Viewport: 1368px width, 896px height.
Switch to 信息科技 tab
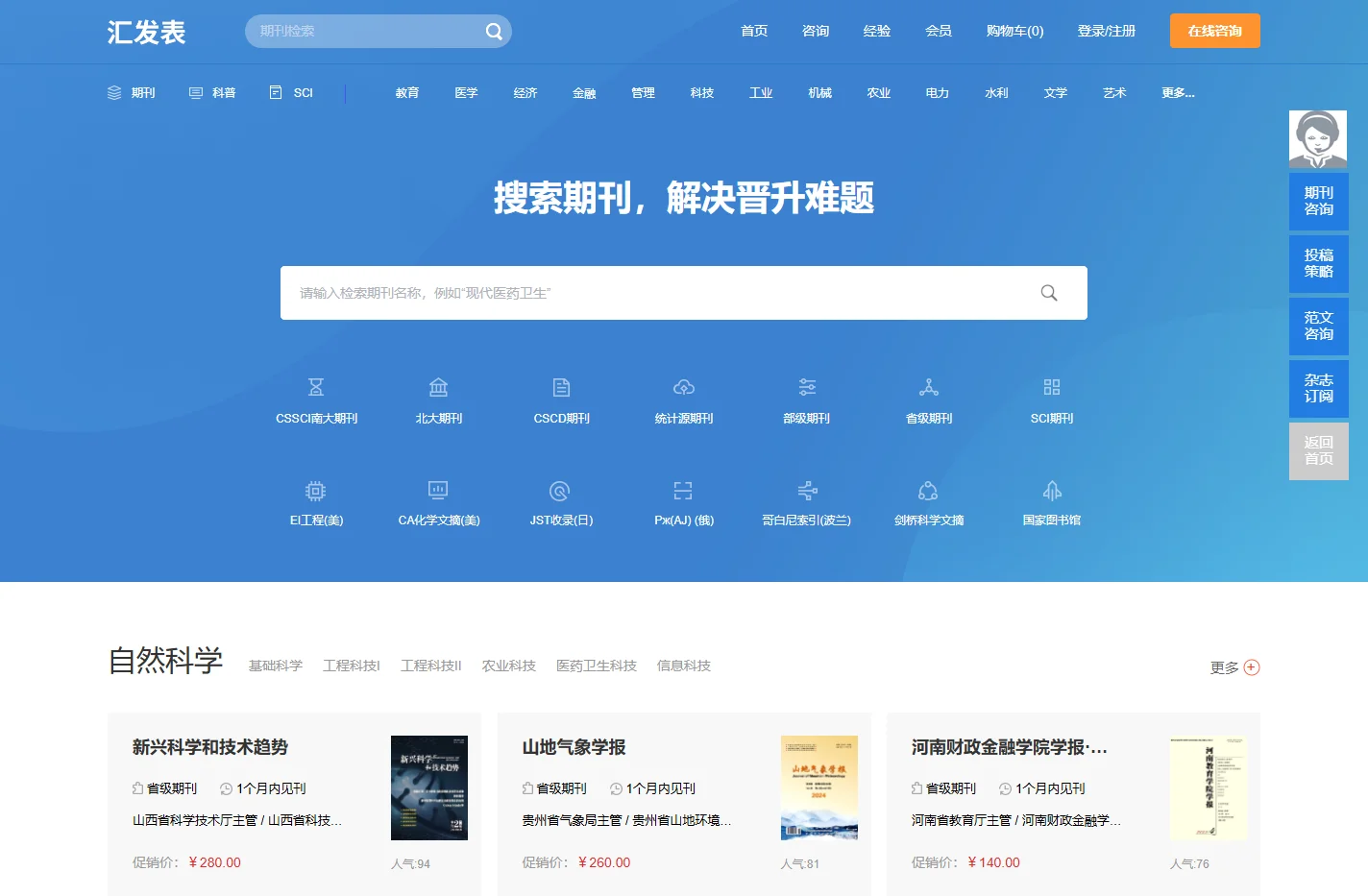tap(684, 666)
